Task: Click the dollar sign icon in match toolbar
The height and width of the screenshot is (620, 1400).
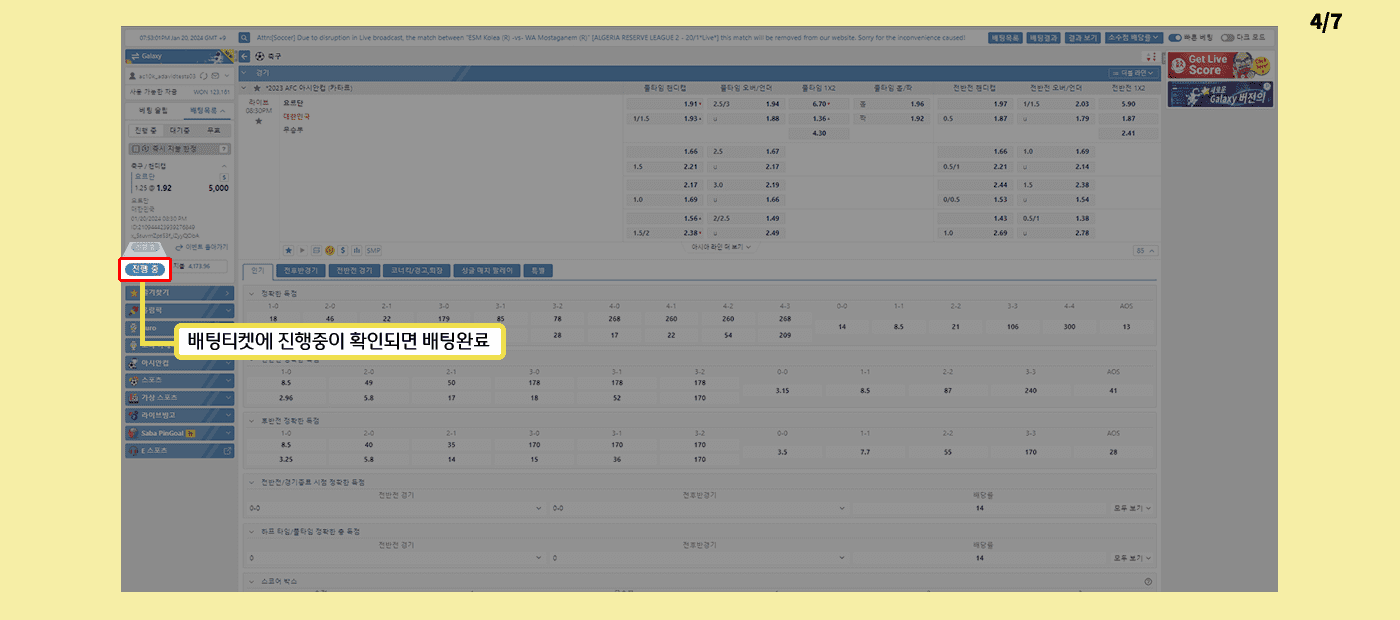Action: click(x=343, y=250)
